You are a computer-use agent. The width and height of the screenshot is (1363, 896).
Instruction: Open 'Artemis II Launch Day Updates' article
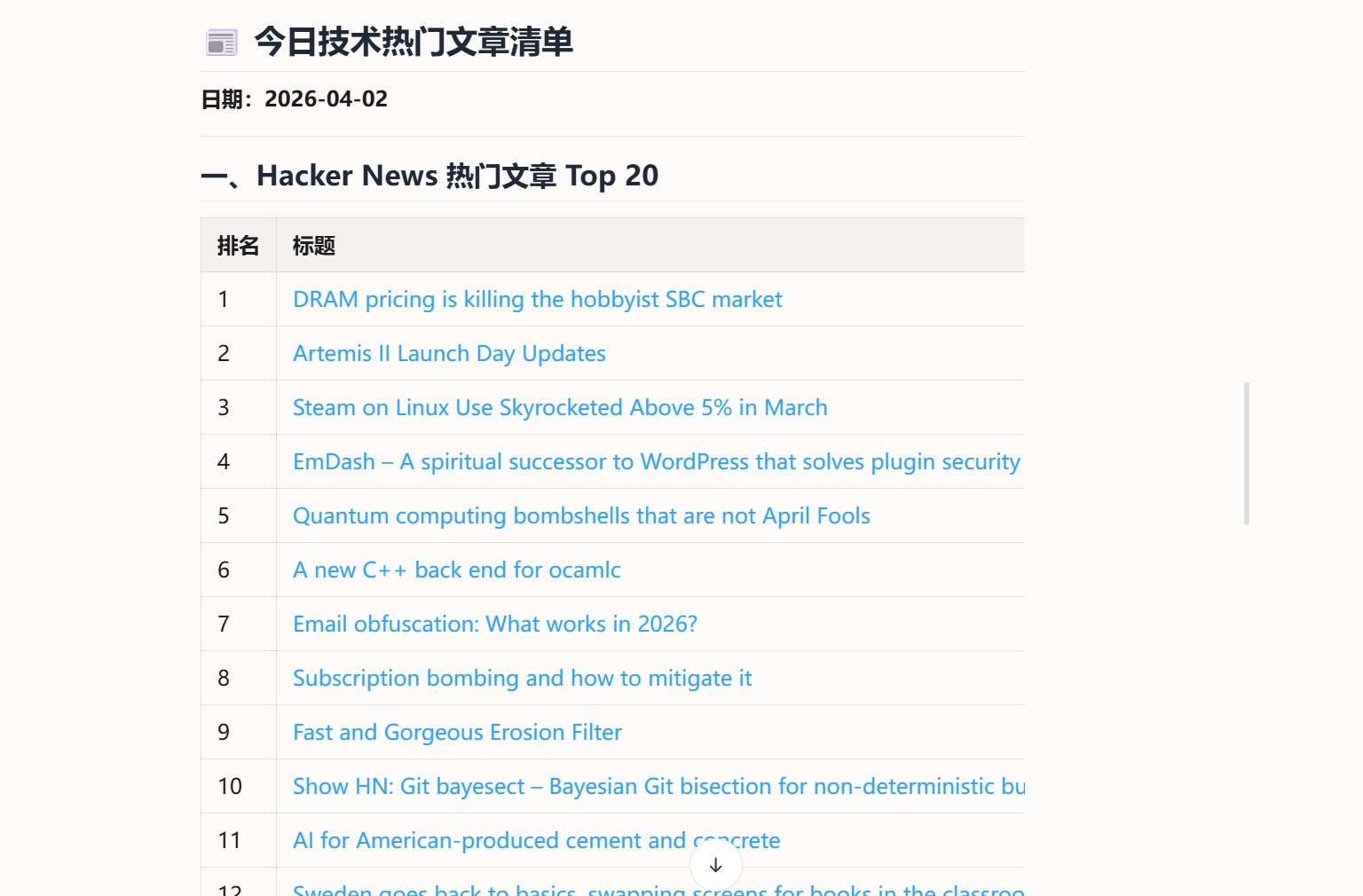449,354
